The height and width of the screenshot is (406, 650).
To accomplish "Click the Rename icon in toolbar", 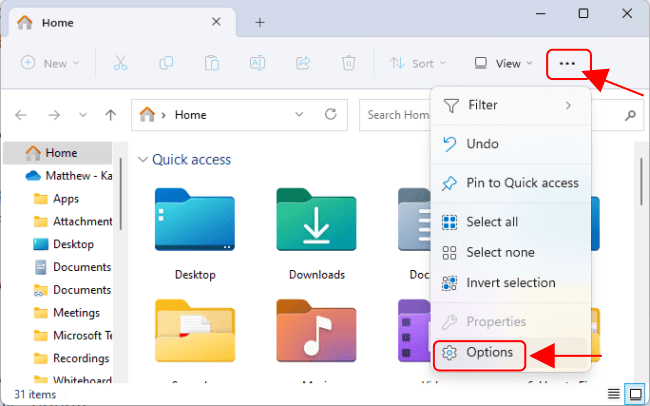I will coord(257,63).
